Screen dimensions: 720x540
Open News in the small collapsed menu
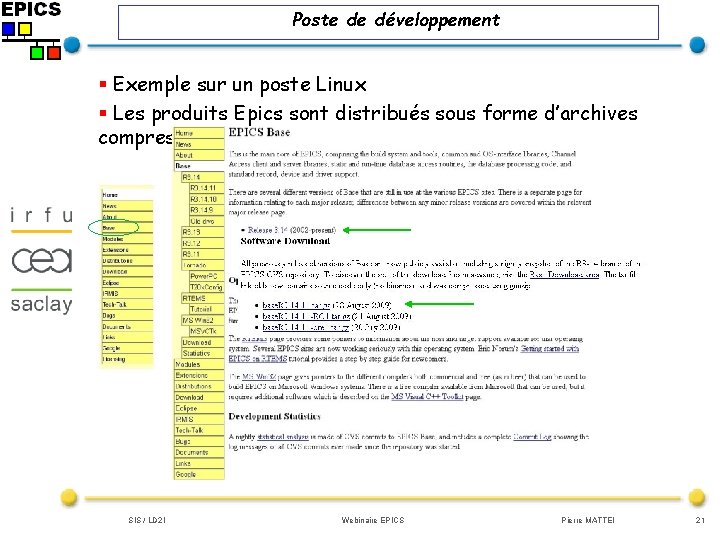pos(127,206)
